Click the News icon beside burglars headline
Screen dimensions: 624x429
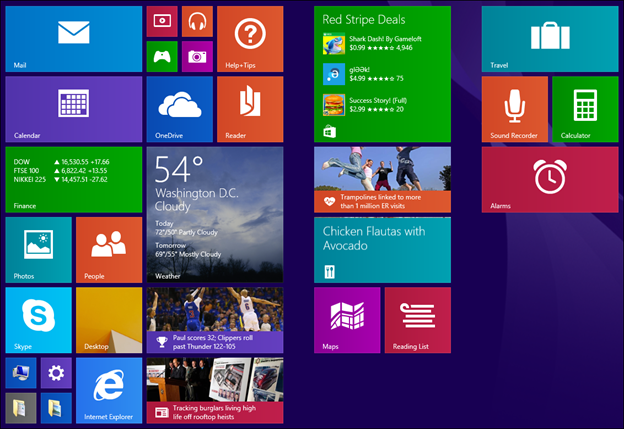162,412
